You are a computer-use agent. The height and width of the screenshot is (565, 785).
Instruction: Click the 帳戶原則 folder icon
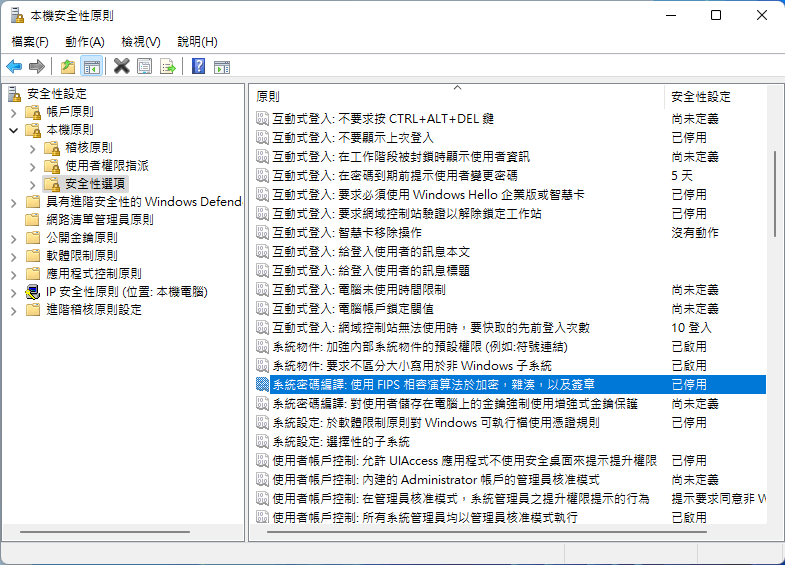[33, 112]
